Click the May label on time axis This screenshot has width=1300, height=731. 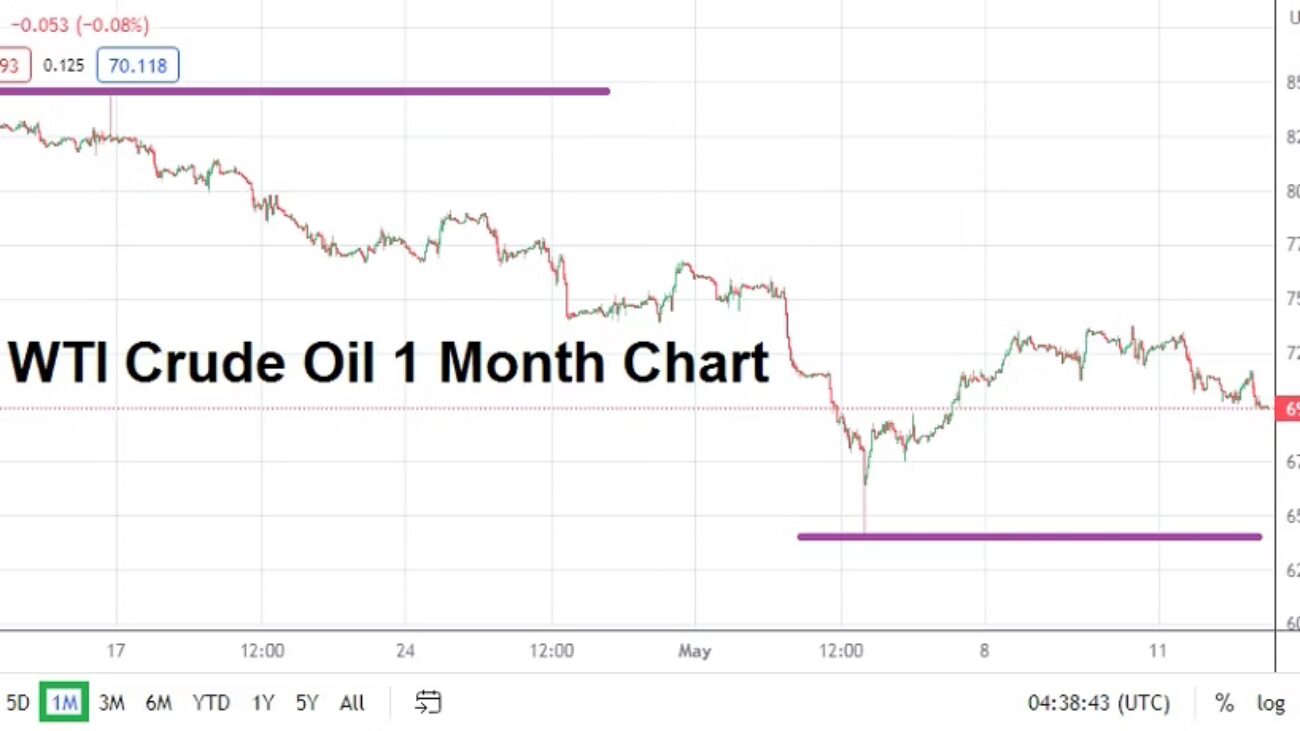coord(694,651)
